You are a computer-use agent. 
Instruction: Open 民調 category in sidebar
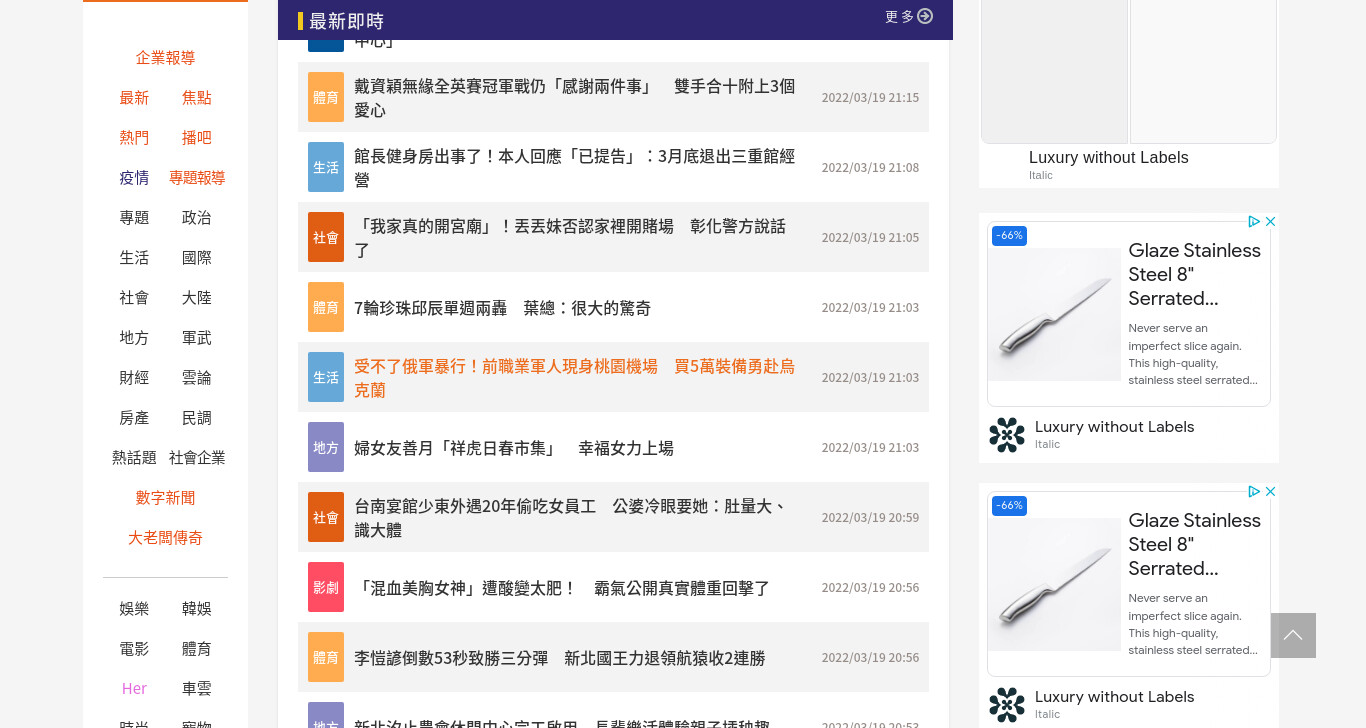click(196, 418)
